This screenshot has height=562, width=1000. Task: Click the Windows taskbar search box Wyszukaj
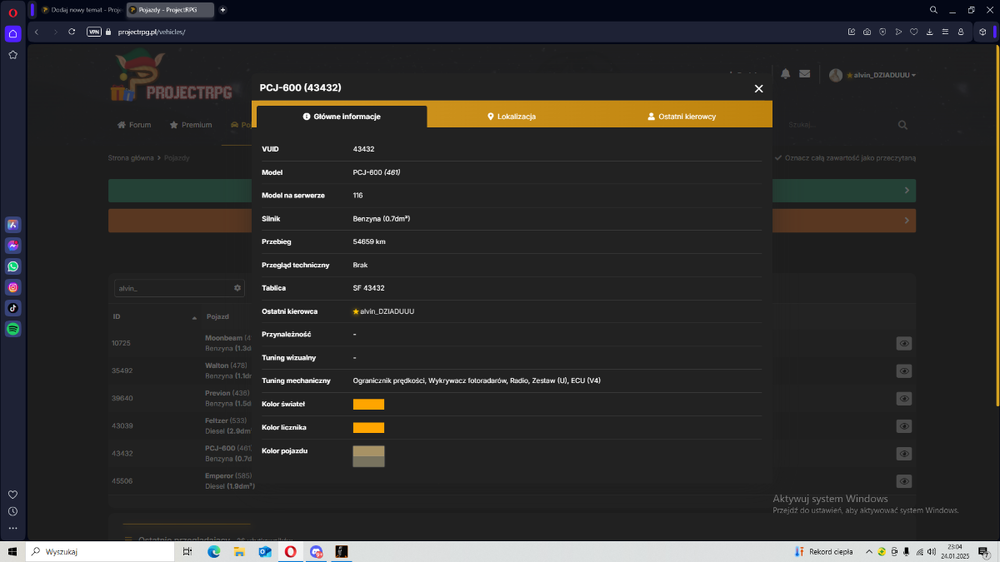(99, 552)
